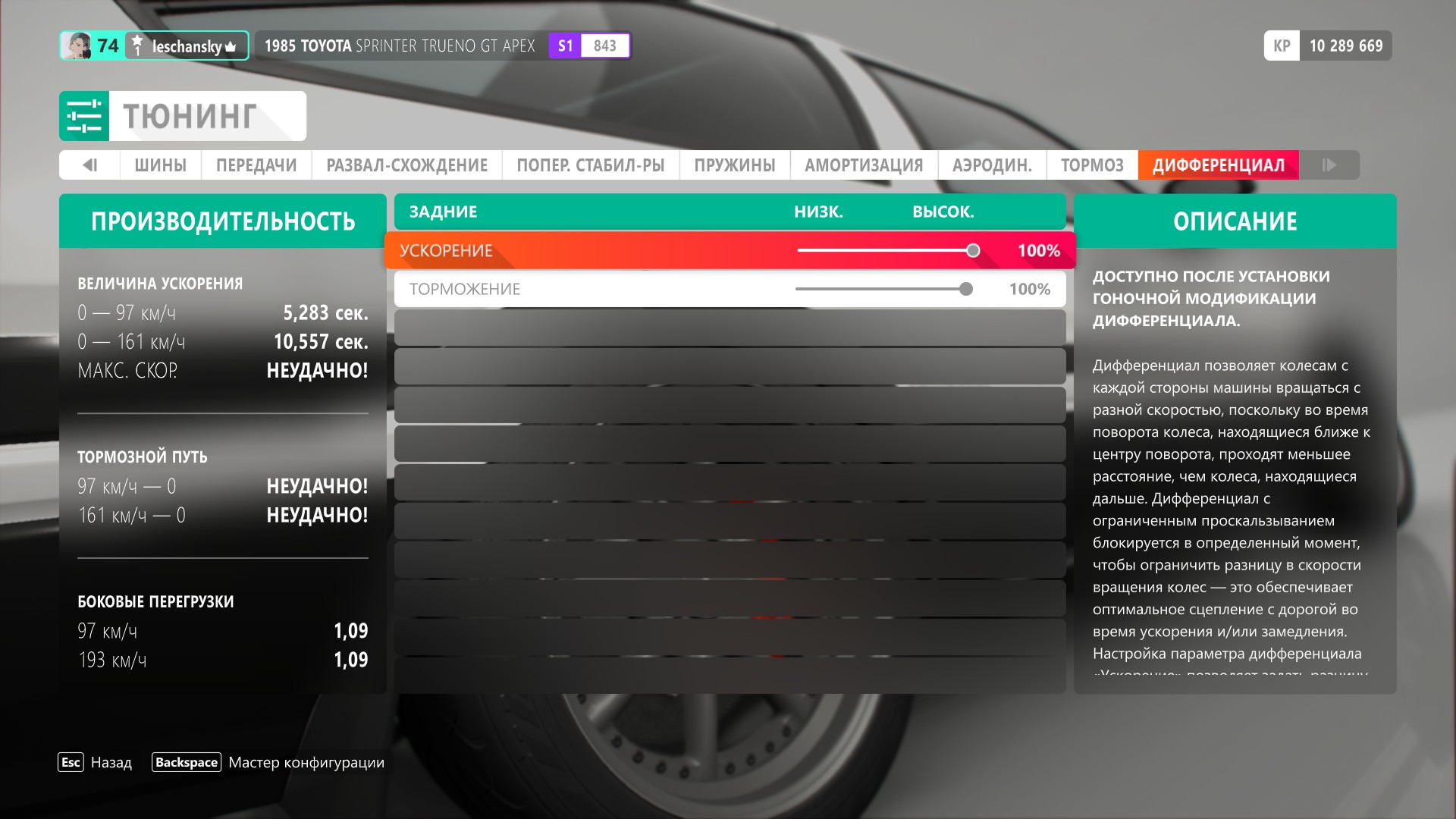Click the player avatar icon
This screenshot has width=1456, height=819.
tap(77, 45)
